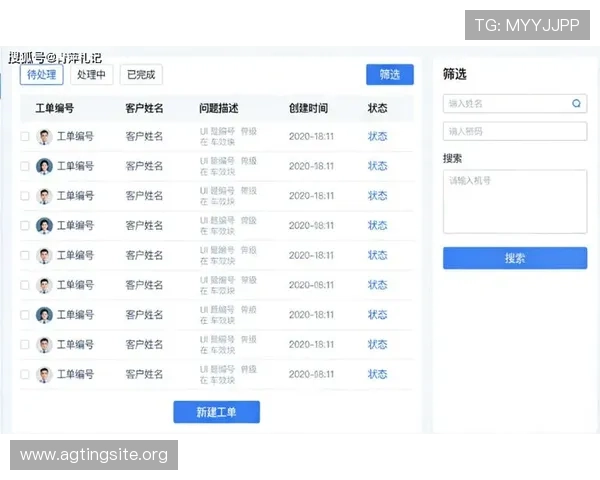Open the avatar in the sixth ticket row
Screen dimensions: 600x480
coord(44,285)
